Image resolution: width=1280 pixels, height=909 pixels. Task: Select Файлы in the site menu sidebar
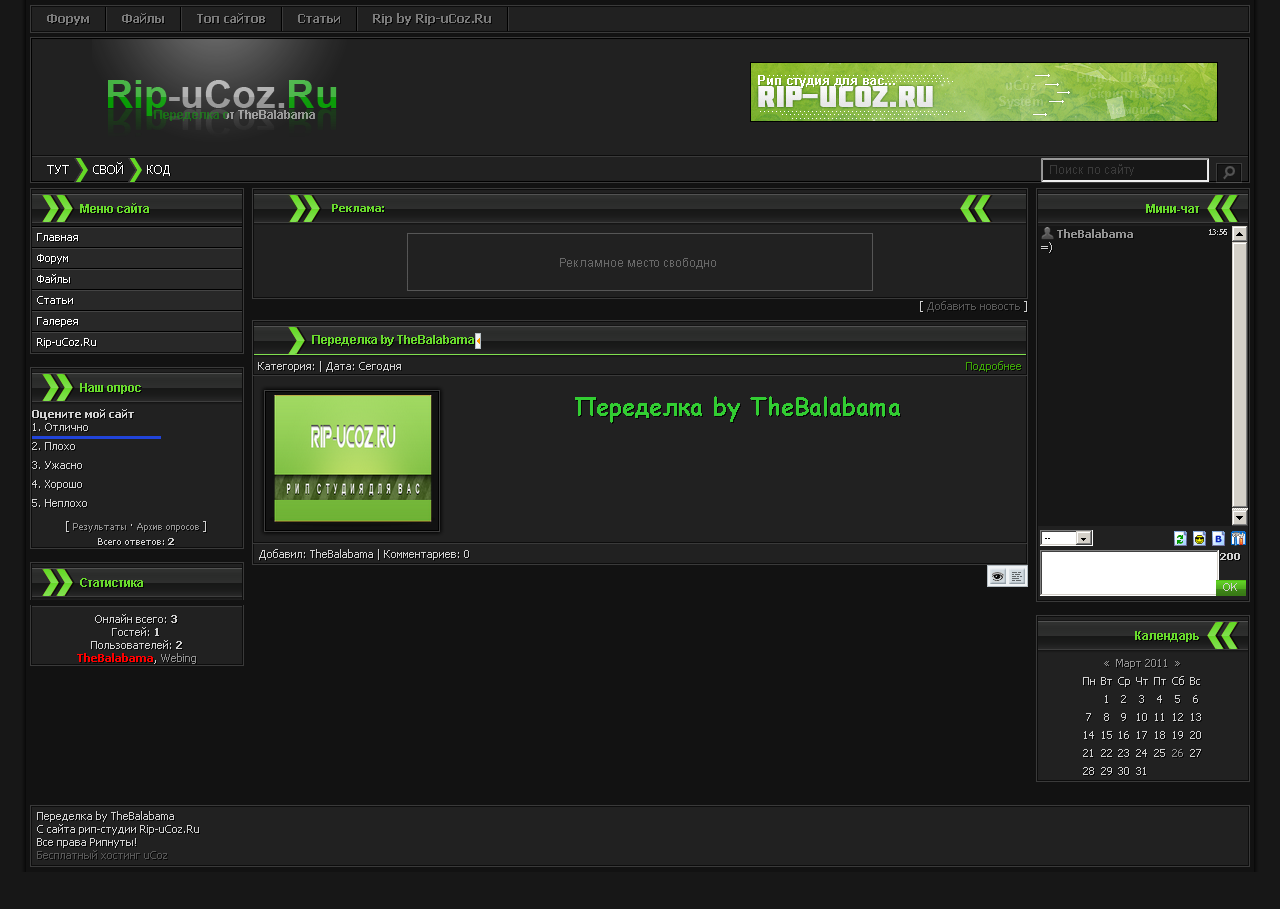pos(137,279)
